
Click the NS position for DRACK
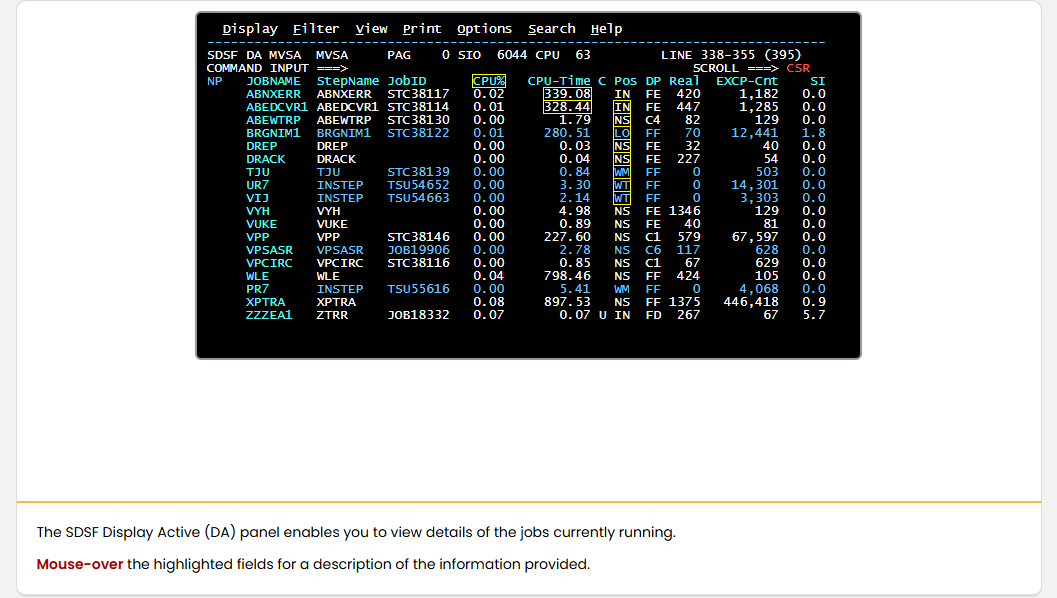coord(622,159)
